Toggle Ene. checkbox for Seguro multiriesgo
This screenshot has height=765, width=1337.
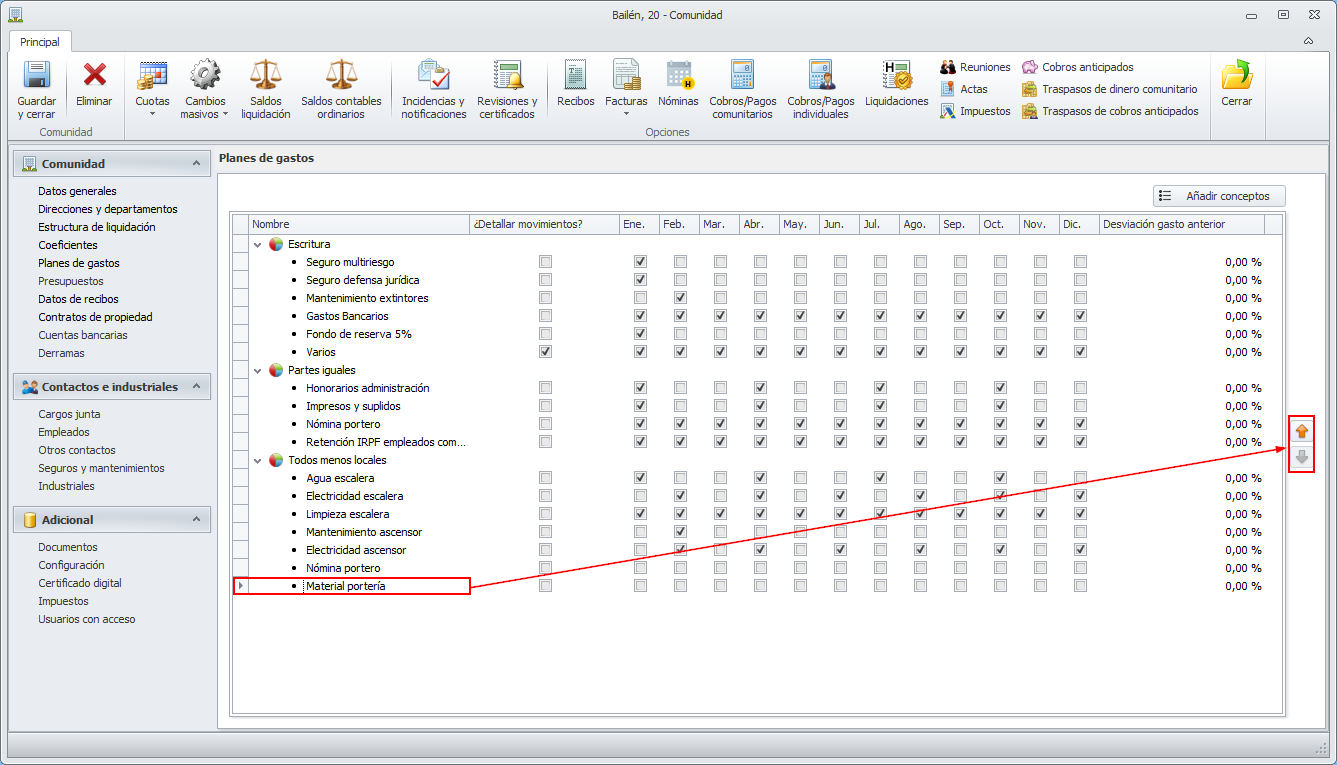[x=640, y=262]
